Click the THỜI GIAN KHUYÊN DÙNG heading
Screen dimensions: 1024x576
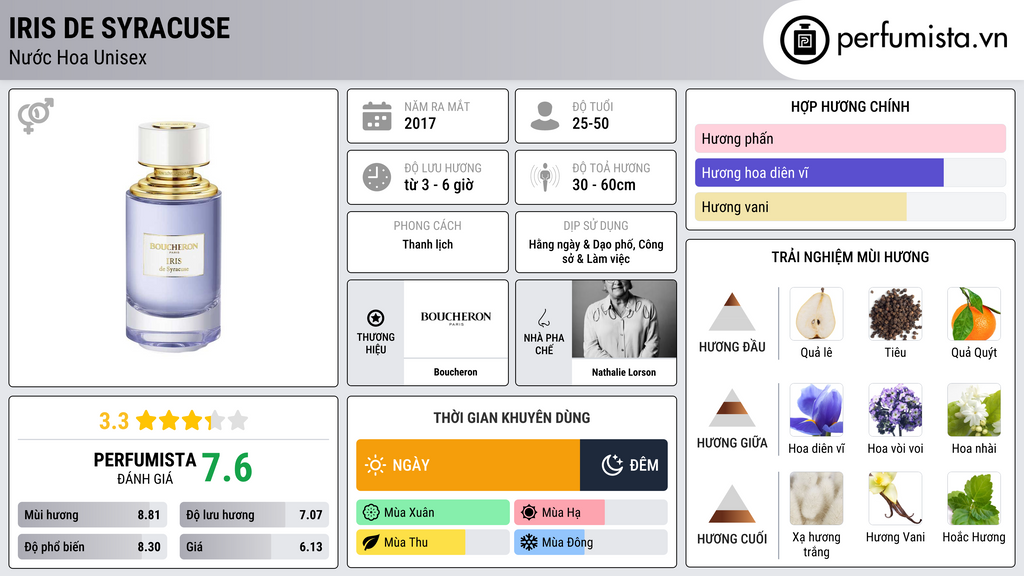point(512,418)
